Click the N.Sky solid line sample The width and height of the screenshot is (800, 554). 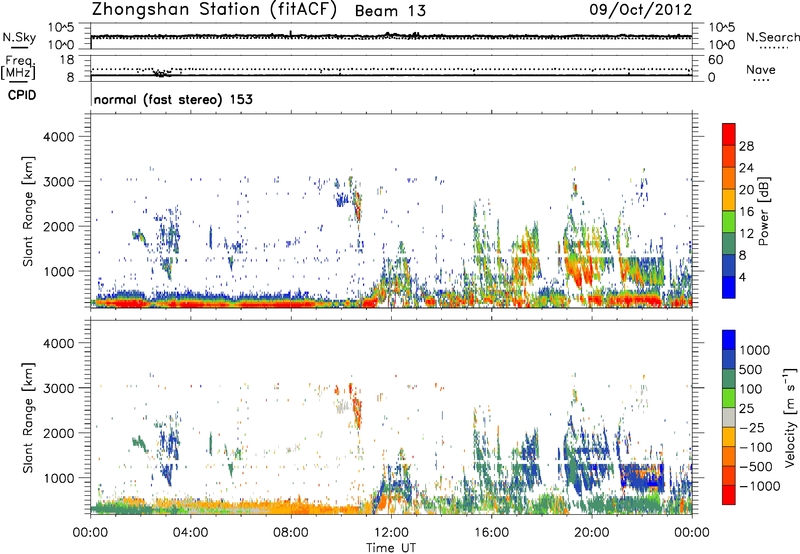[x=19, y=47]
